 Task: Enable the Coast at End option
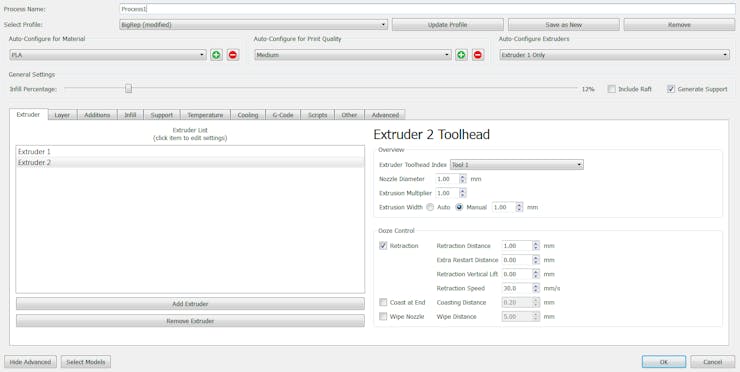pos(383,302)
